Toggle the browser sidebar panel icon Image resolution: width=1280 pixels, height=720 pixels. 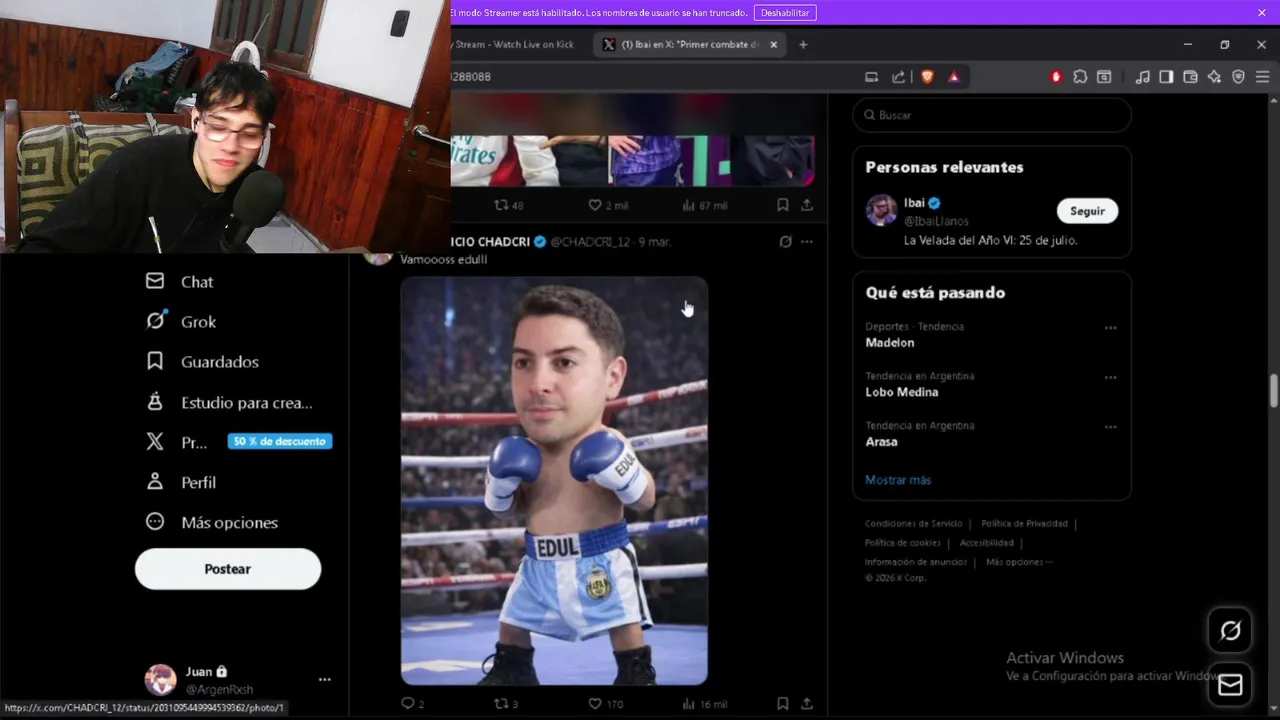pos(1166,77)
